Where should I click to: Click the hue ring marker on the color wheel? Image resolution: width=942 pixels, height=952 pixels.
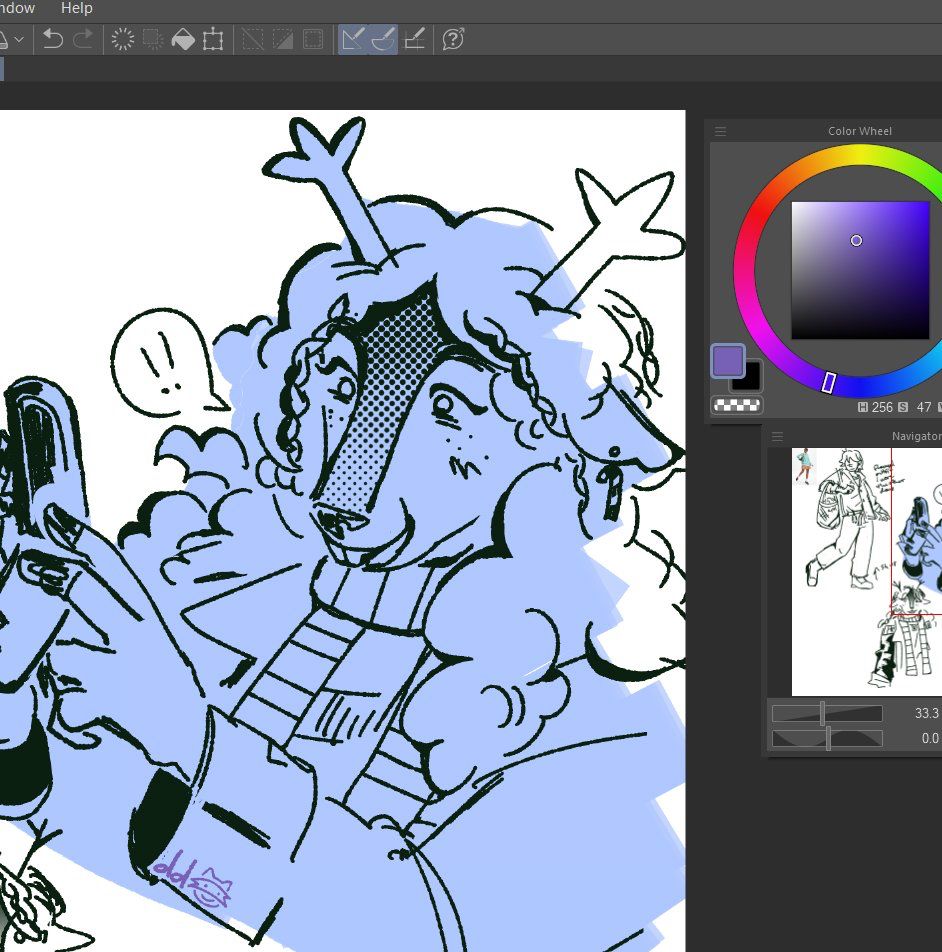point(828,382)
